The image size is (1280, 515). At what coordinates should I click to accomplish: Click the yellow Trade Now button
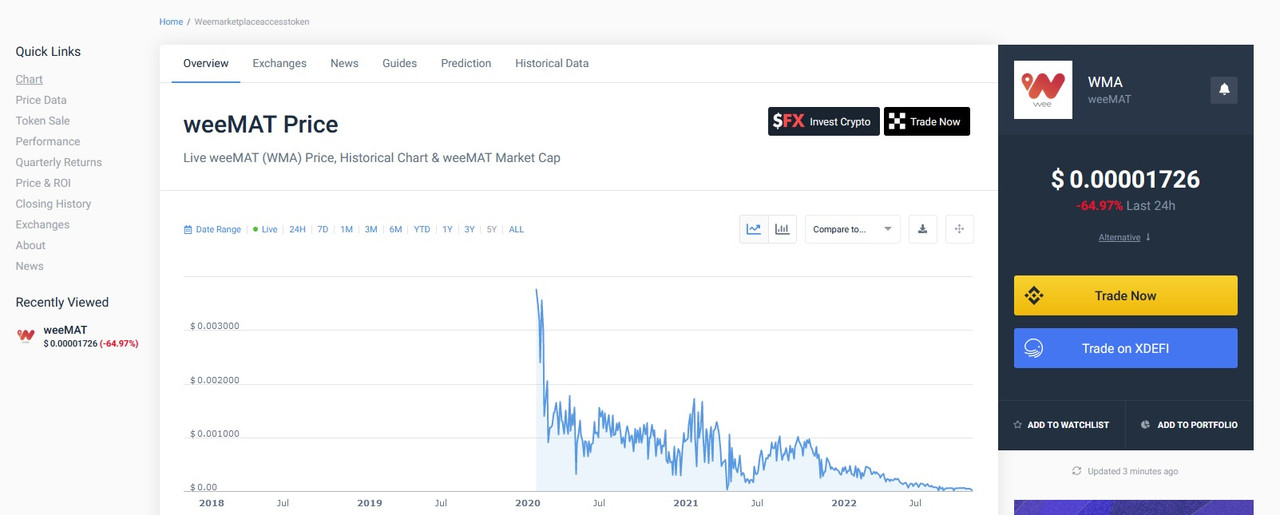point(1125,295)
